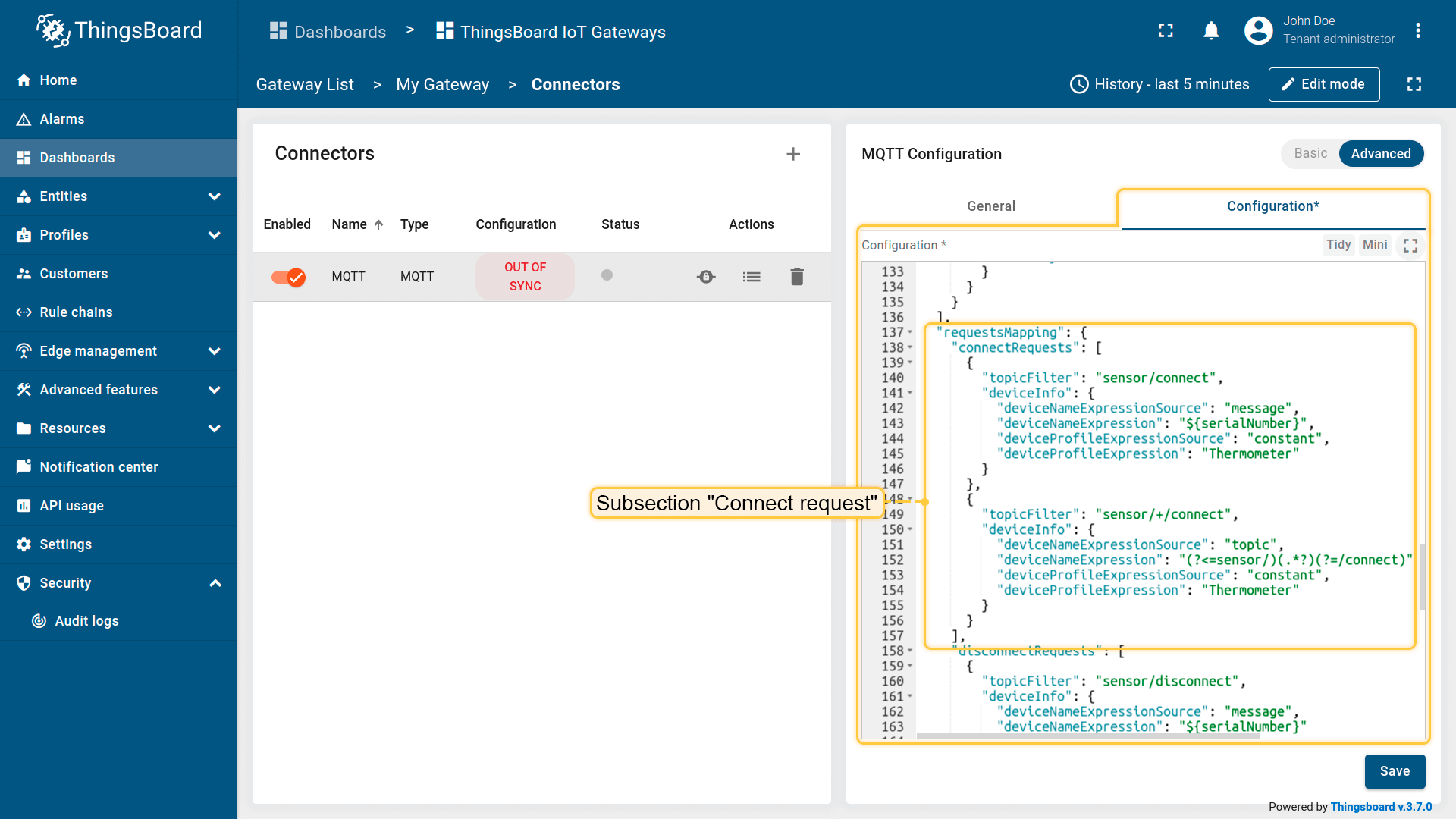Open the notifications bell
Viewport: 1456px width, 819px height.
1212,30
